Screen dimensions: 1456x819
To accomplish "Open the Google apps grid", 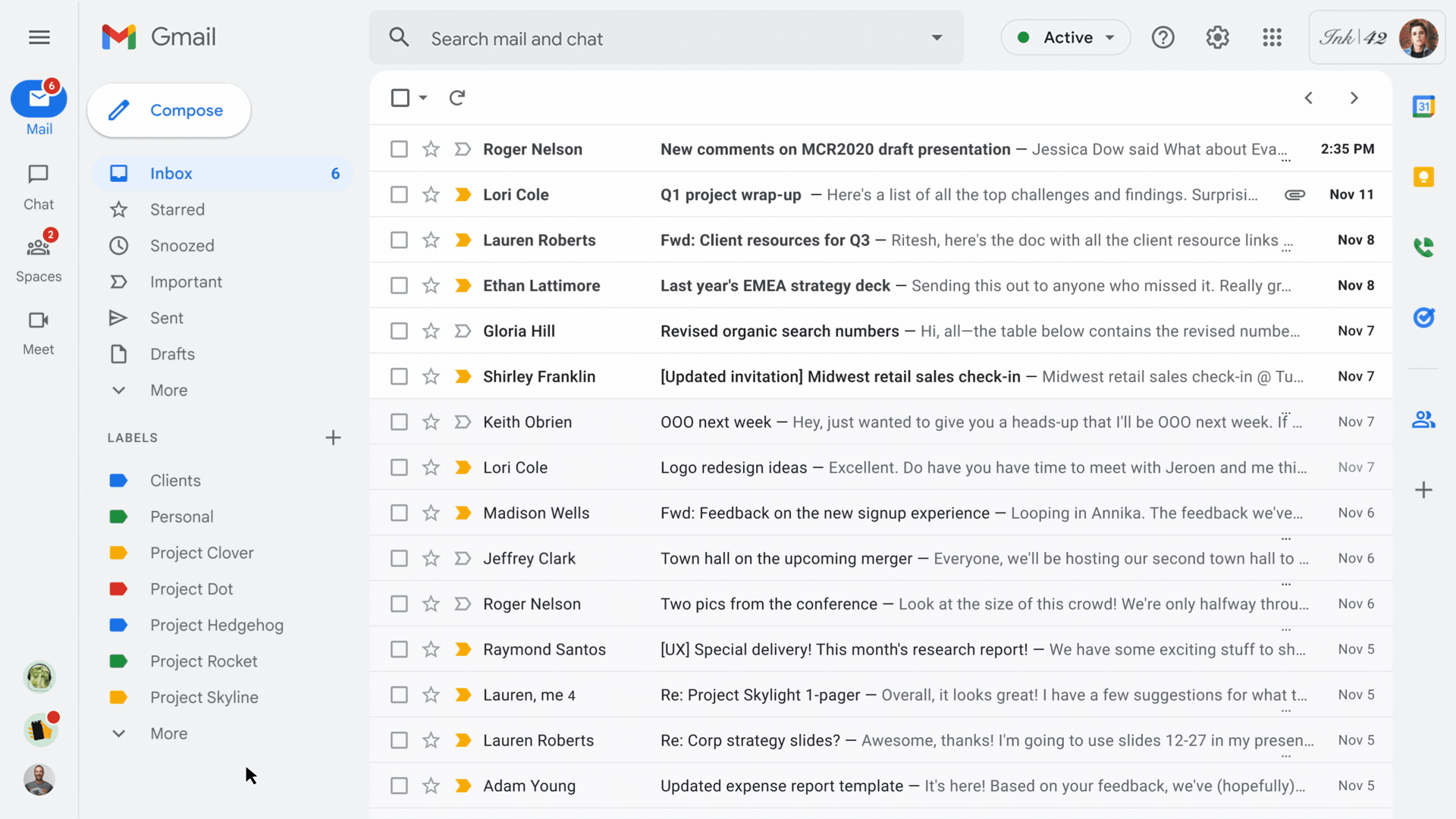I will pos(1272,37).
